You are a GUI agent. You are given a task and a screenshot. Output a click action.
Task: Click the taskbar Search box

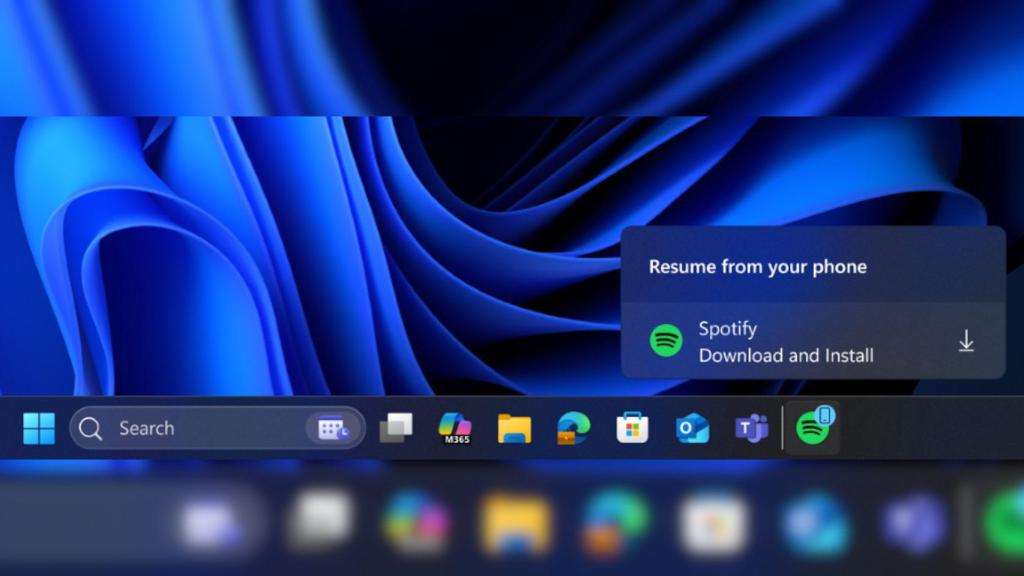217,428
